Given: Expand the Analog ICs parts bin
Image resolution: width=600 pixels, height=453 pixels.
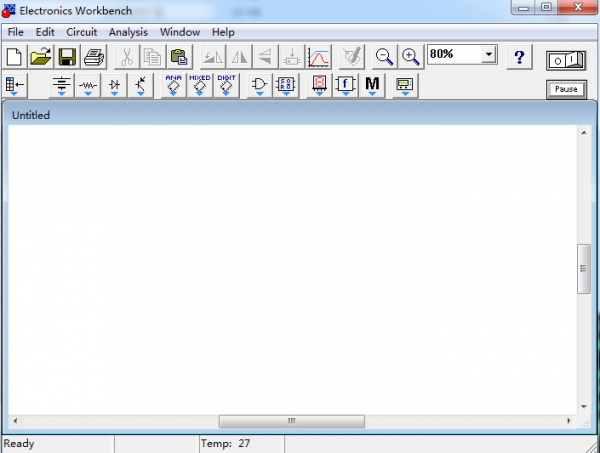Looking at the screenshot, I should click(x=172, y=86).
